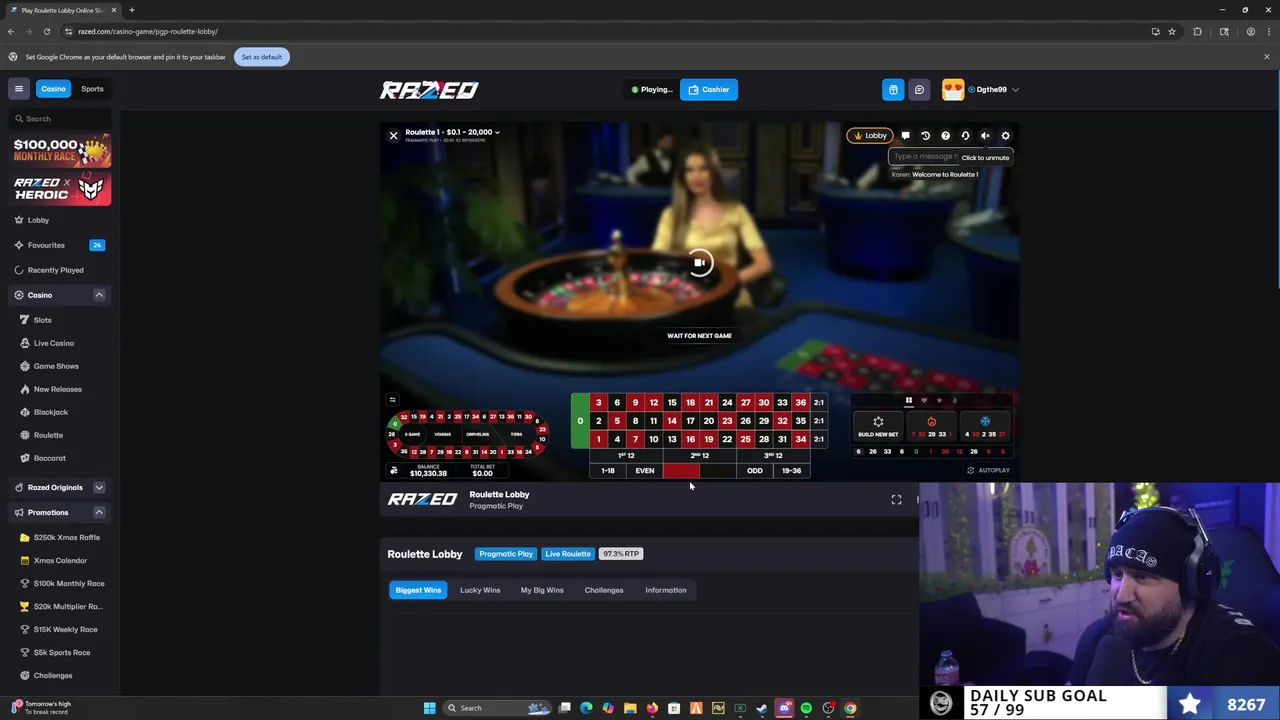
Task: Switch racetrack view toggle icon
Action: coord(392,399)
